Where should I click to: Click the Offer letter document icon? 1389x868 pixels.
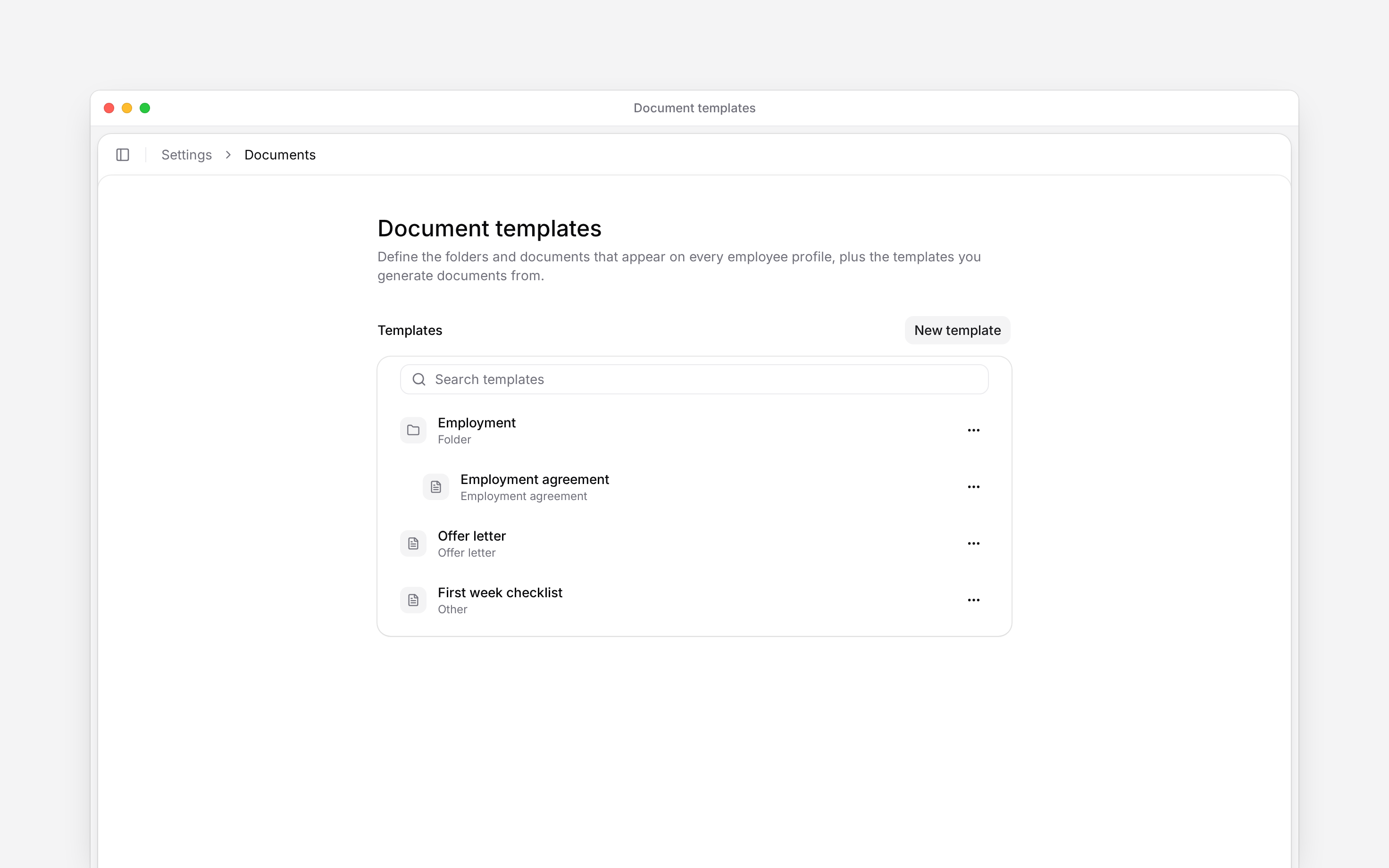(x=413, y=543)
